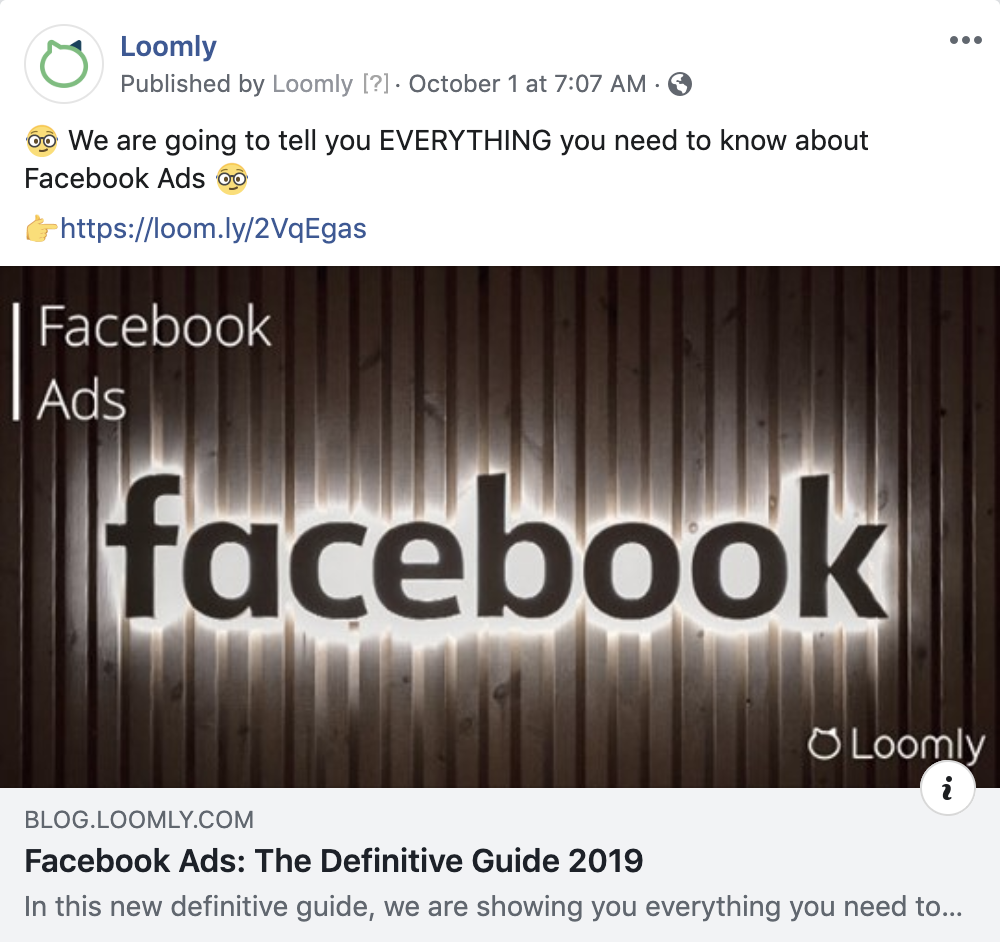Click the Loomly page name
1000x942 pixels.
[167, 46]
